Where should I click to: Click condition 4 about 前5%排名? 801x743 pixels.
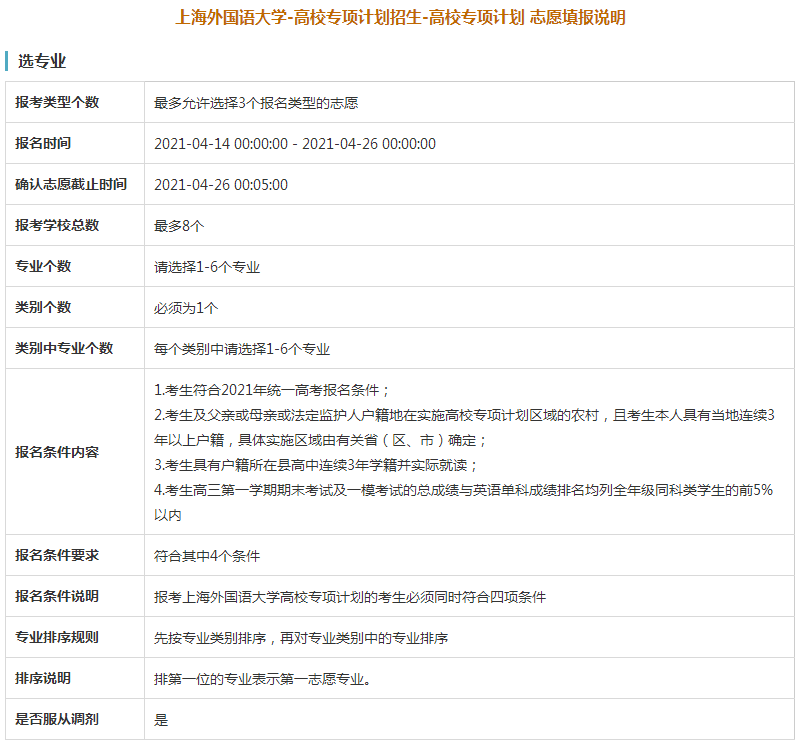[463, 502]
